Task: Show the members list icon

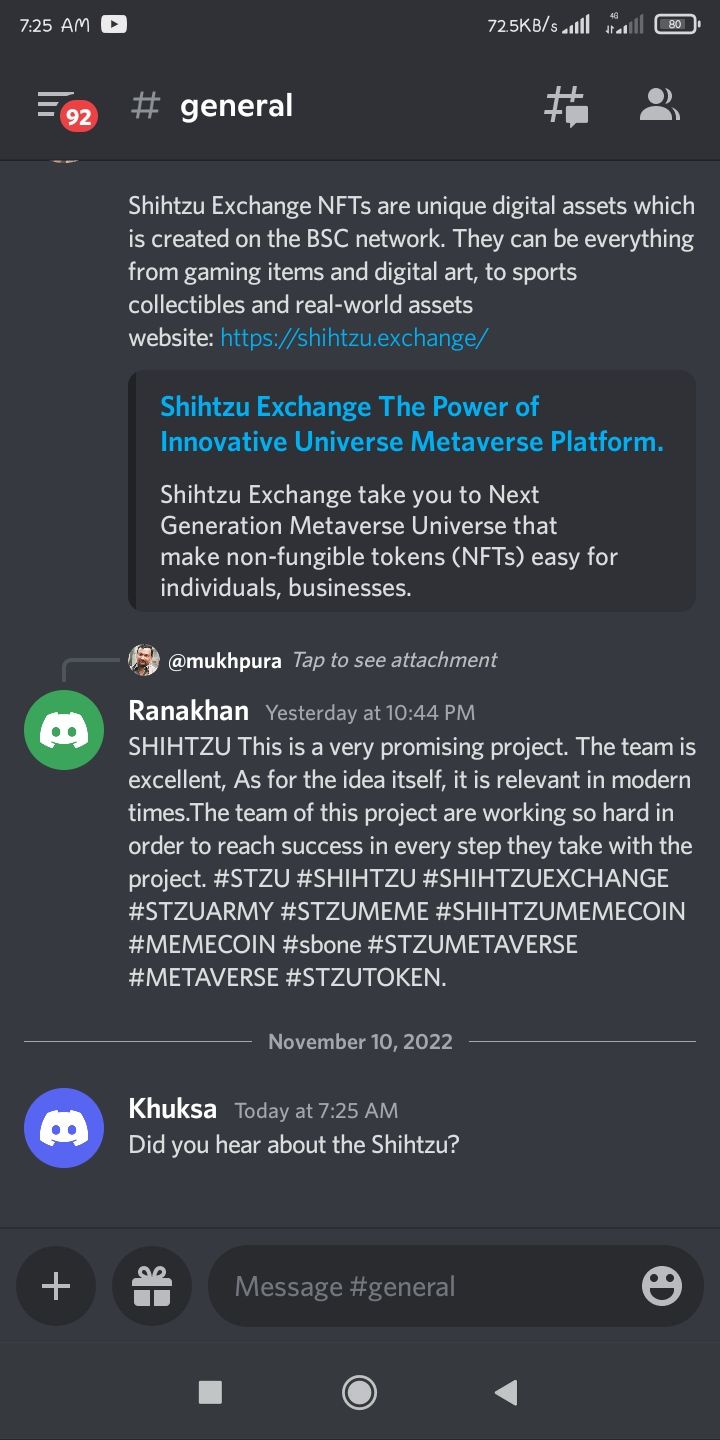Action: pyautogui.click(x=659, y=105)
